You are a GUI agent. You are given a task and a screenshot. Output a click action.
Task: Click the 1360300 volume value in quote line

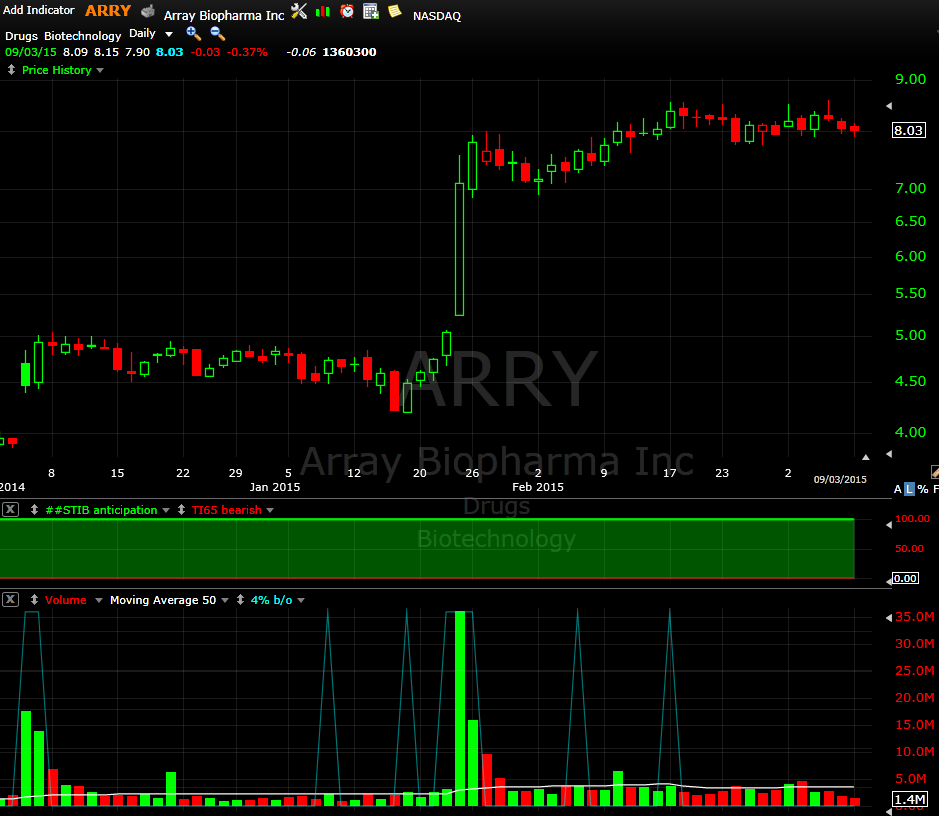[349, 52]
